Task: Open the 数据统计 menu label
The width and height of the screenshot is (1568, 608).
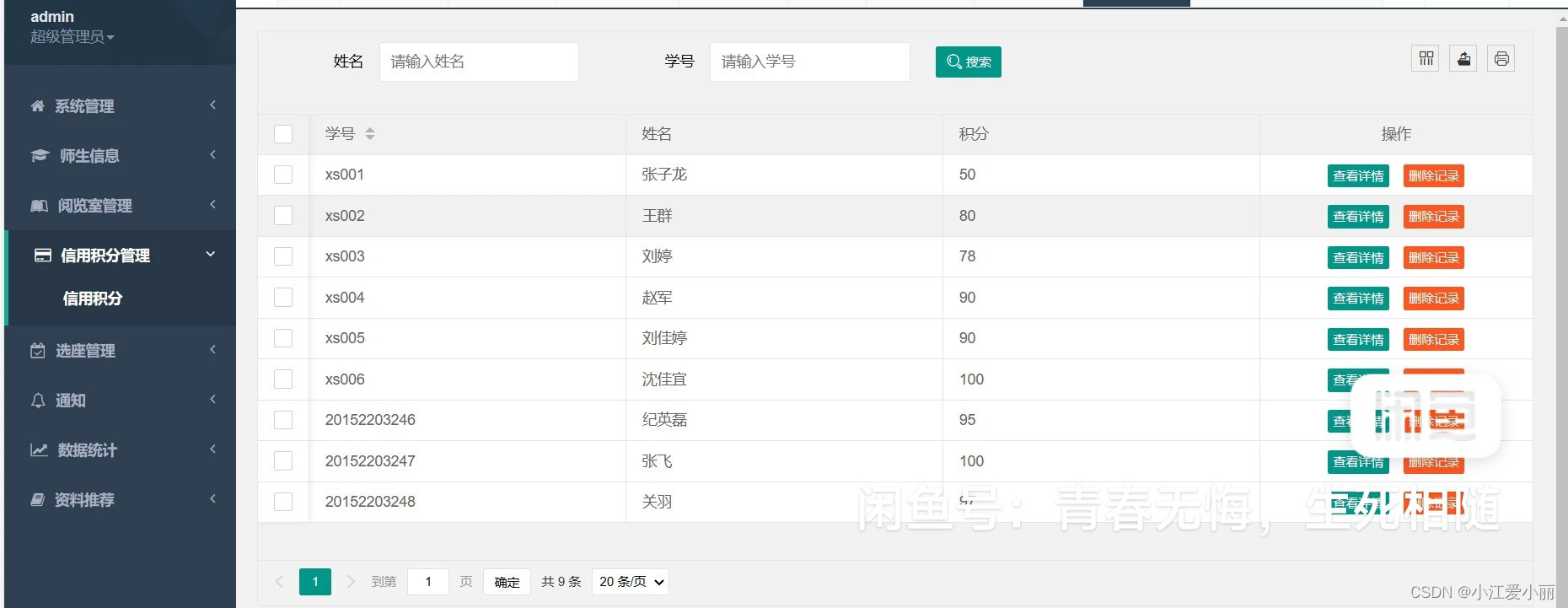Action: (88, 450)
